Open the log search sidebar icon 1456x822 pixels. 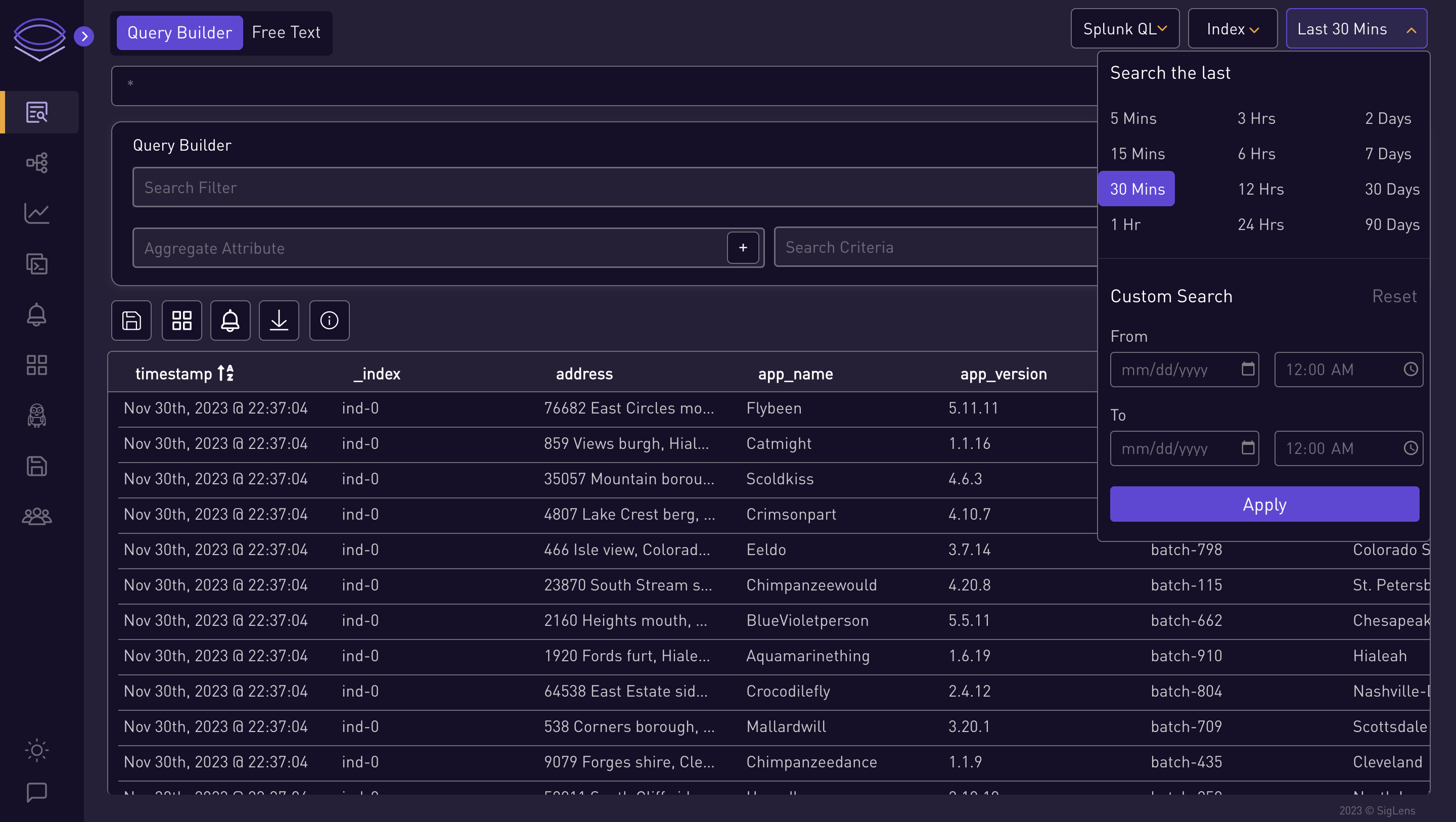pyautogui.click(x=37, y=112)
